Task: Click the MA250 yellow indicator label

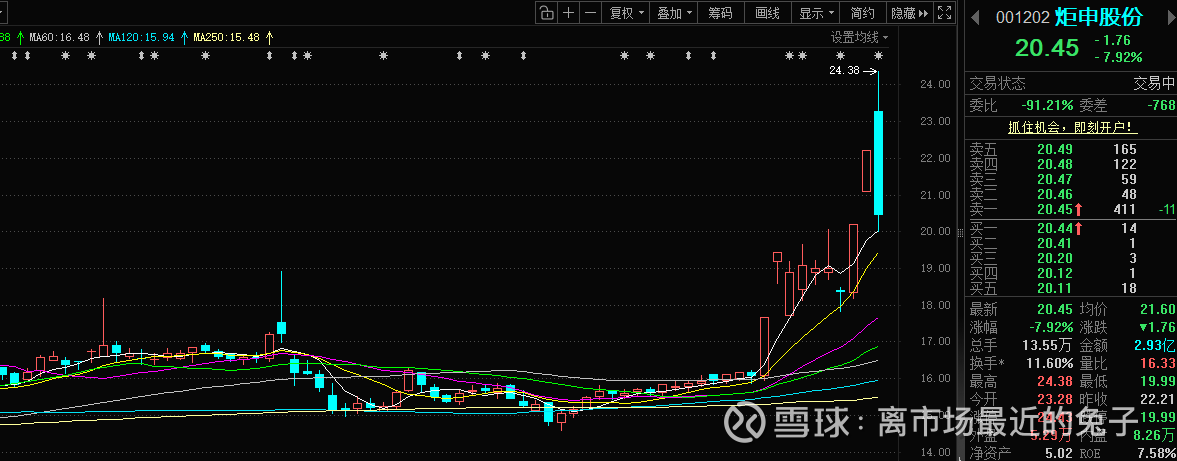Action: [227, 37]
